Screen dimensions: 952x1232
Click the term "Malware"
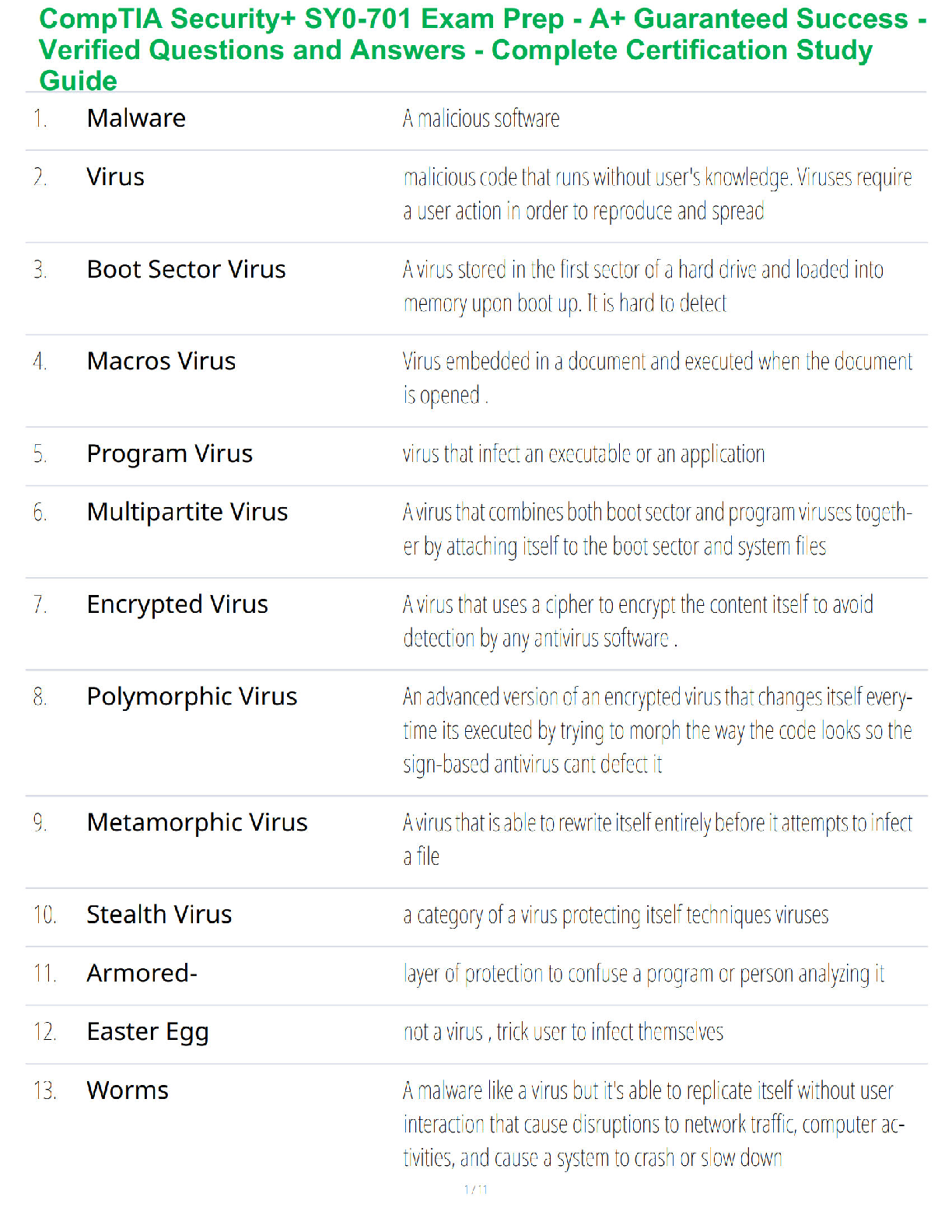tap(136, 118)
